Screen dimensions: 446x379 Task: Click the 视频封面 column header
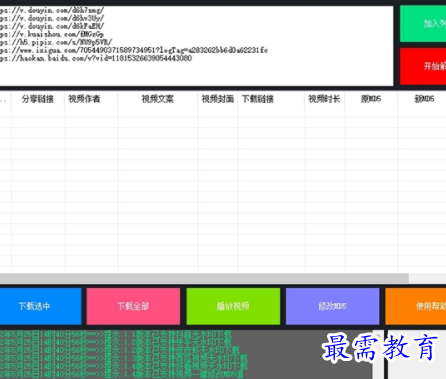tap(218, 99)
